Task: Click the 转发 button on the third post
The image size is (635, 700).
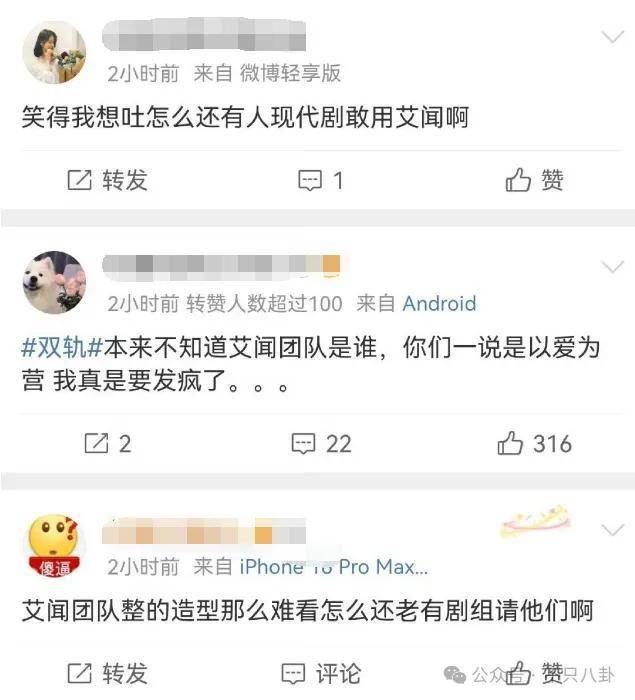Action: click(x=107, y=674)
